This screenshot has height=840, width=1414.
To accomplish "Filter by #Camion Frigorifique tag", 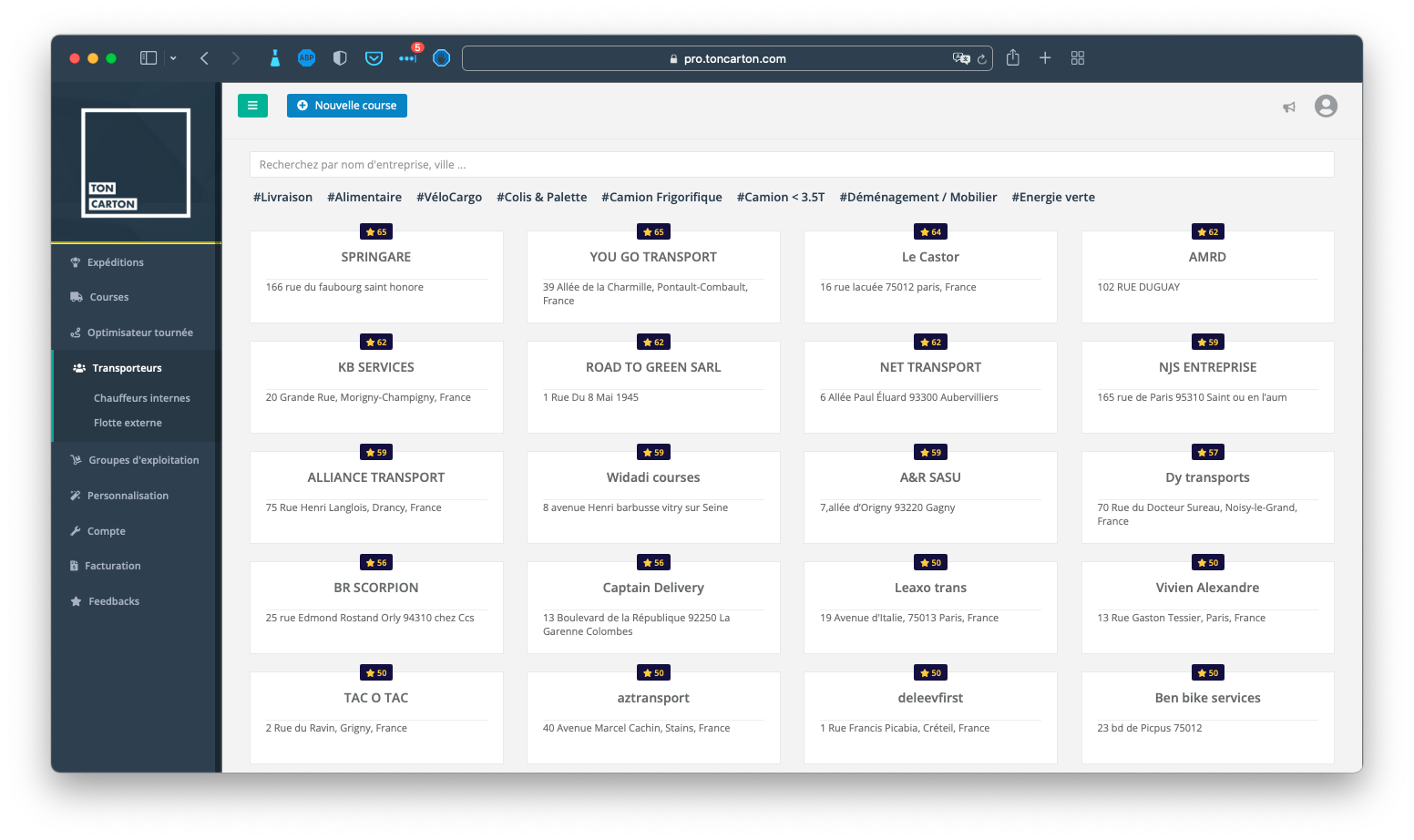I will coord(661,197).
